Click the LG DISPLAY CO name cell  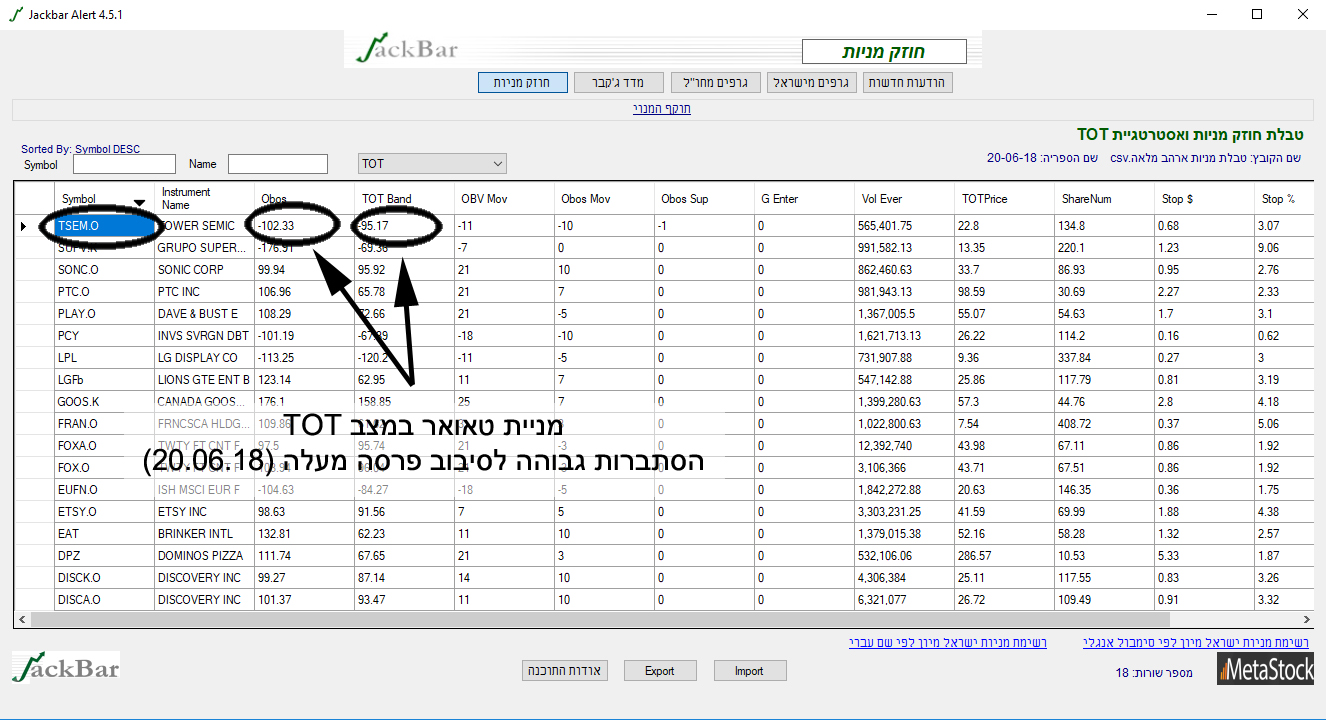[204, 358]
